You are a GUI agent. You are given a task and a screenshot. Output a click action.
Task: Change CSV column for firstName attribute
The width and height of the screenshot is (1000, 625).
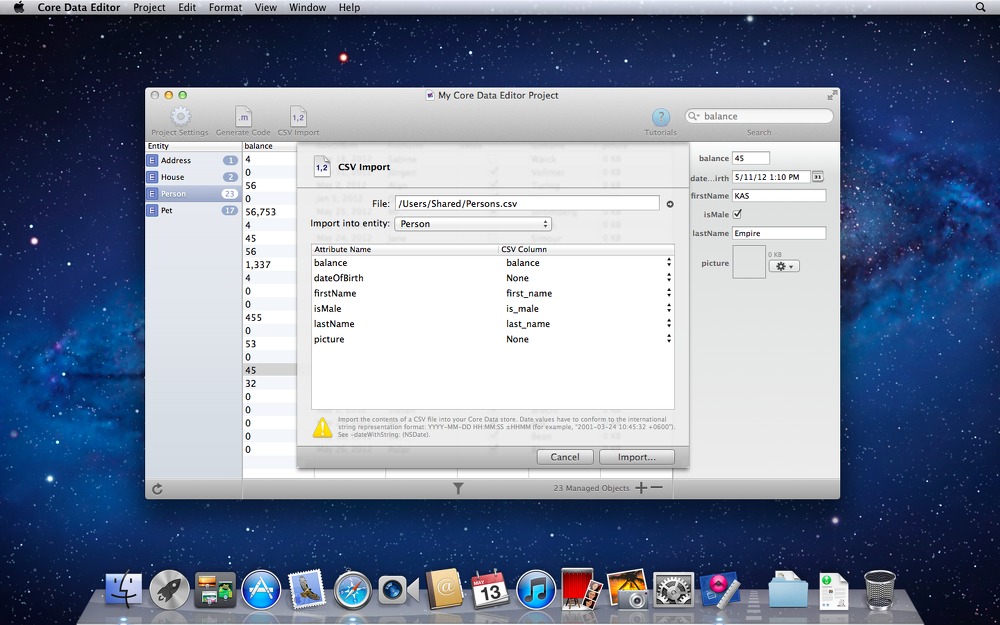click(587, 293)
